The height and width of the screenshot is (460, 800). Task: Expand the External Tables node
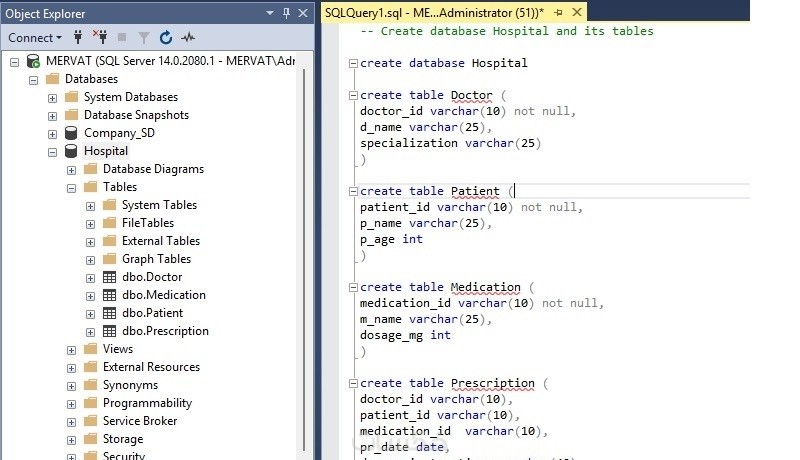point(90,242)
